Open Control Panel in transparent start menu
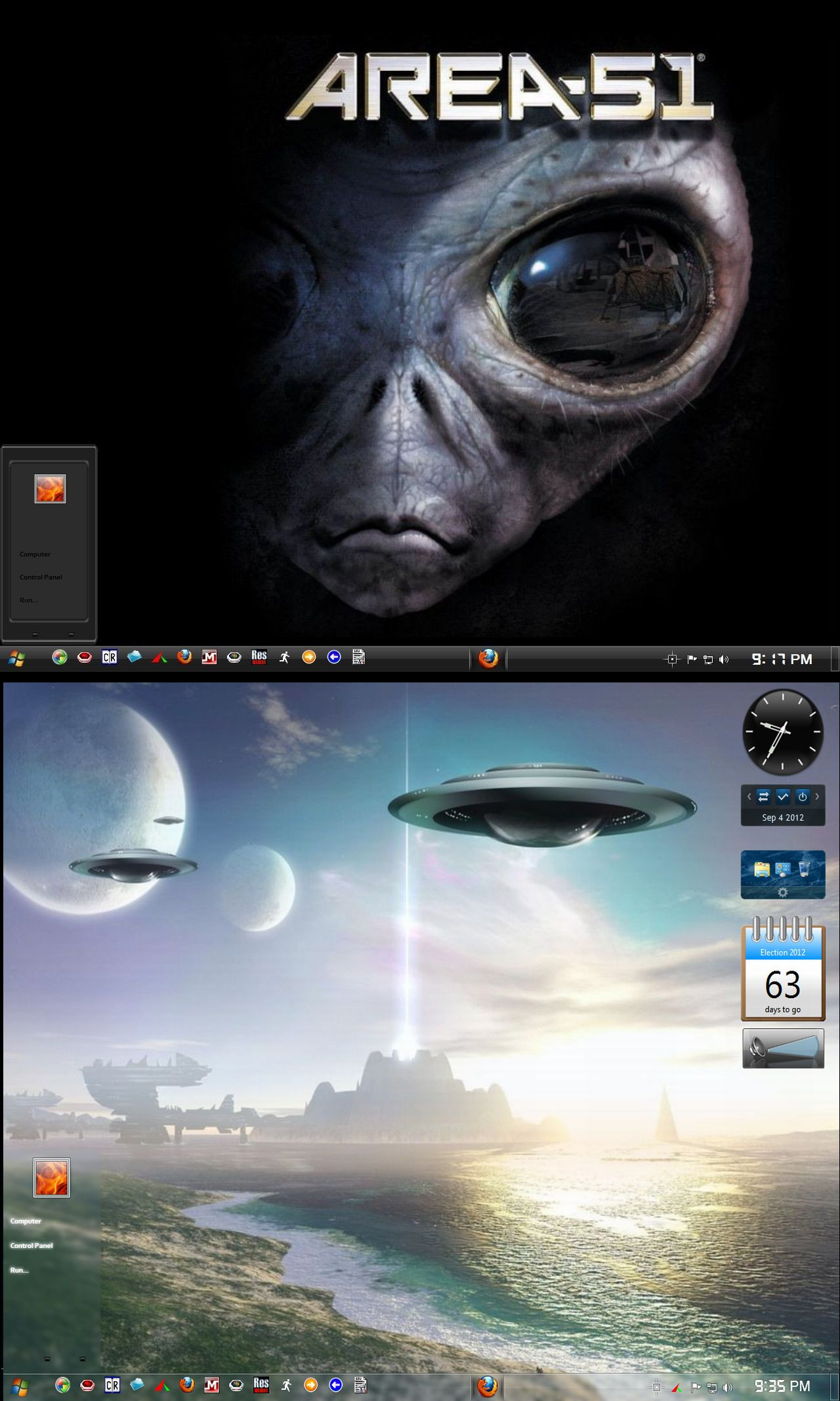 (31, 1245)
